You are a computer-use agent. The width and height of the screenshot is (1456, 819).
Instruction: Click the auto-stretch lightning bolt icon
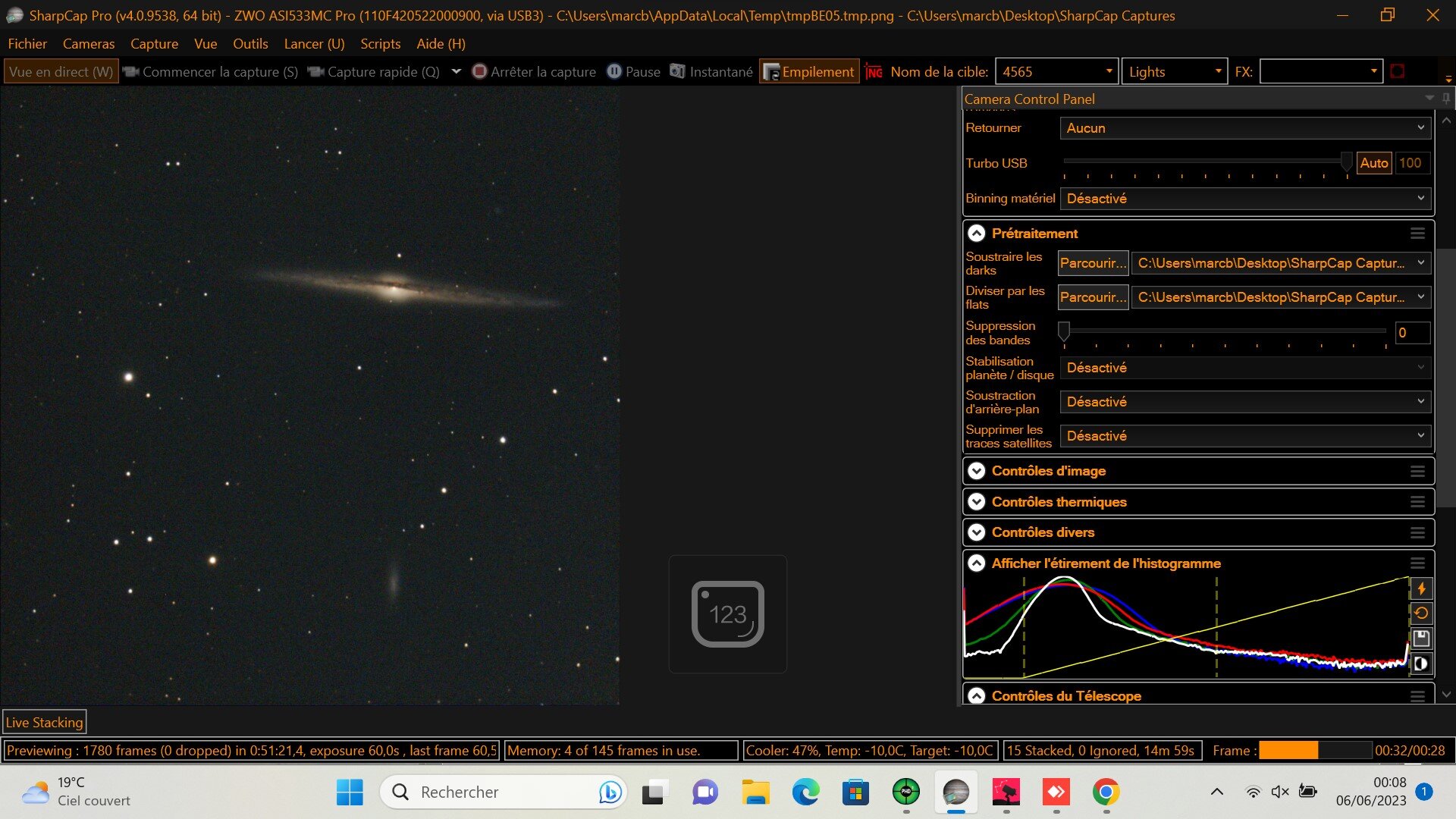[1421, 588]
